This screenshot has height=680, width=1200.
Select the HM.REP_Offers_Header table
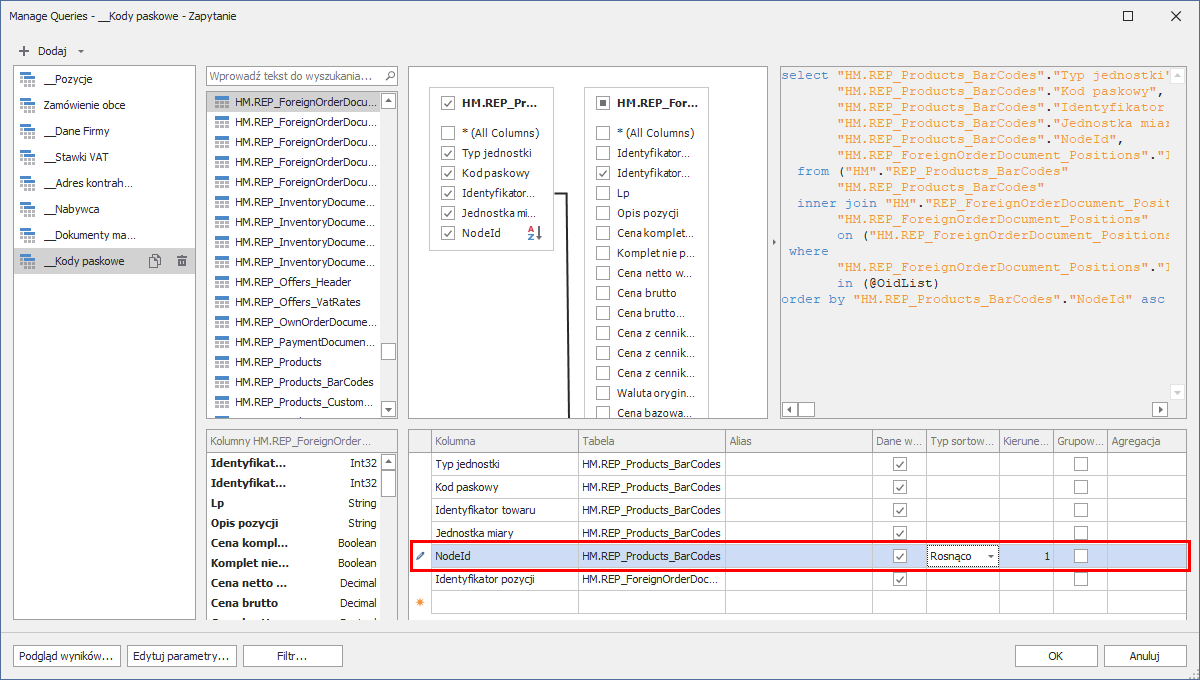click(x=293, y=282)
